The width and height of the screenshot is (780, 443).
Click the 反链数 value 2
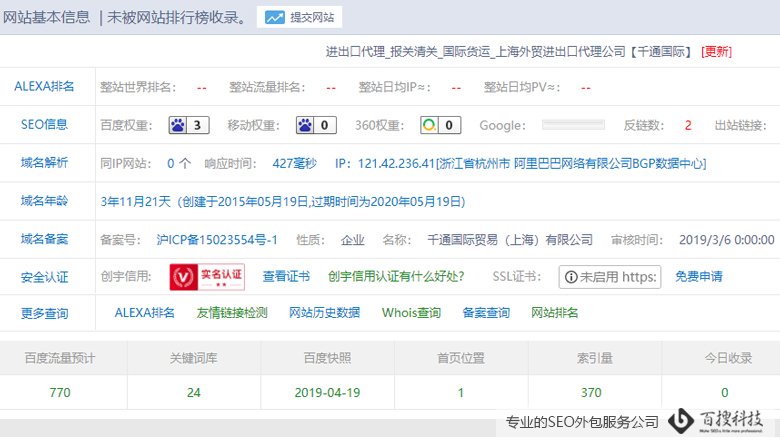point(688,125)
